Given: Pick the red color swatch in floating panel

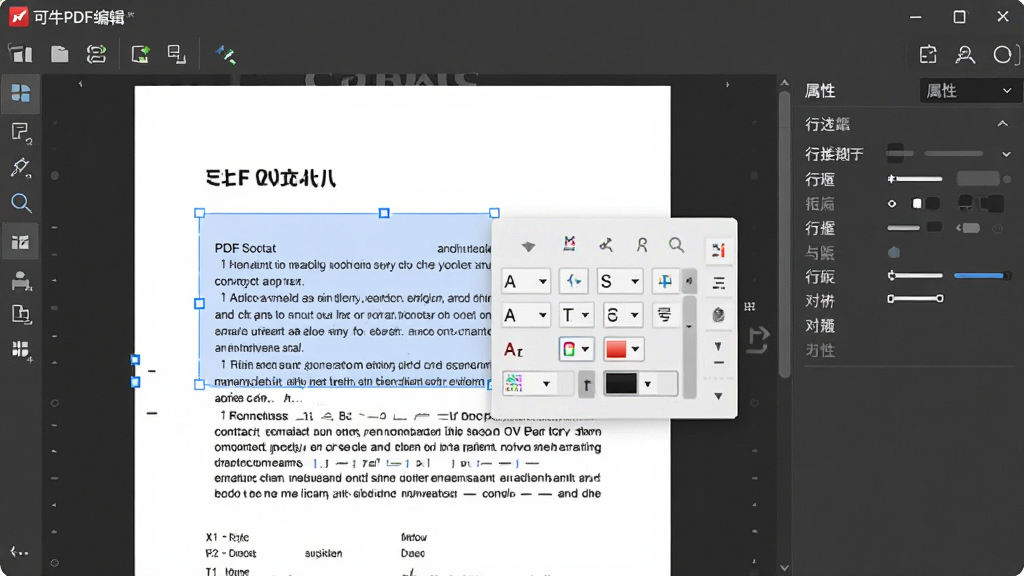Looking at the screenshot, I should (x=616, y=349).
